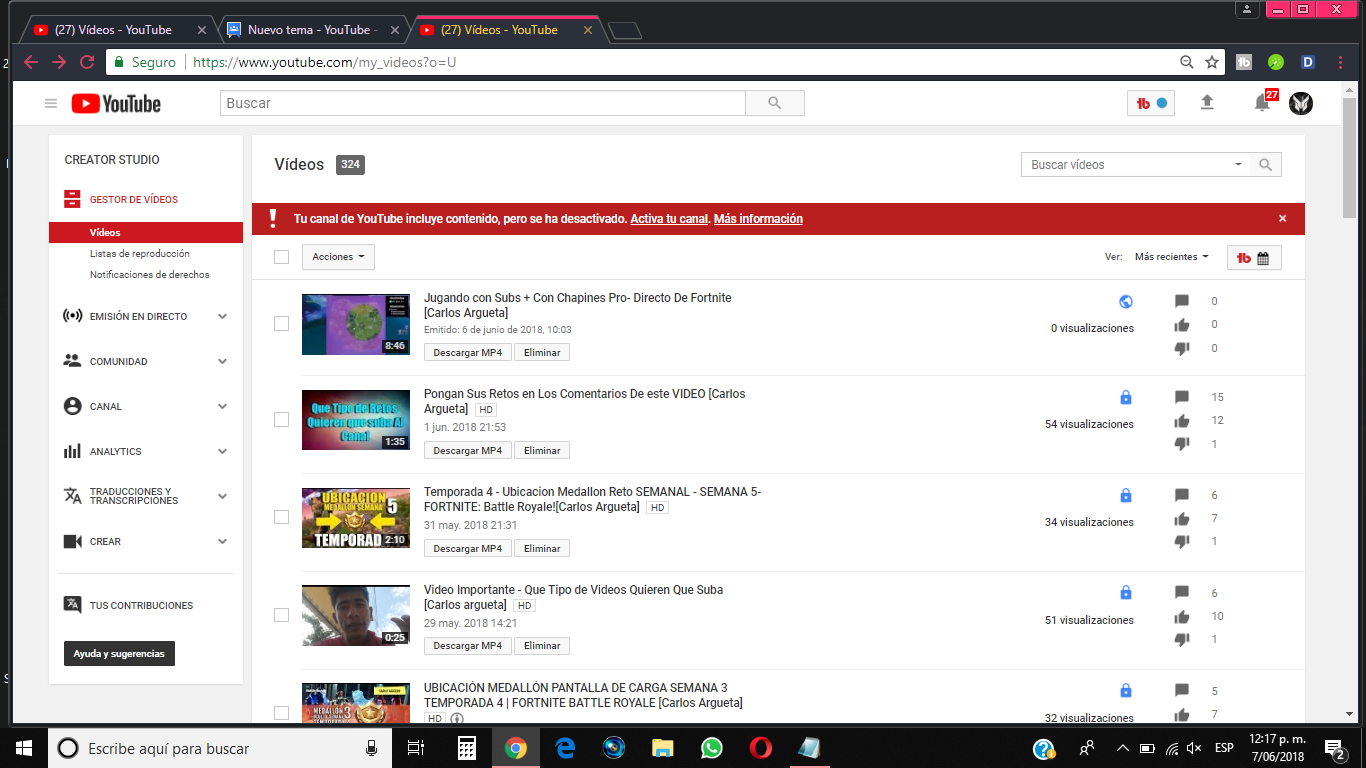The width and height of the screenshot is (1366, 768).
Task: Open the YouTube guide hamburger menu
Action: tap(51, 103)
